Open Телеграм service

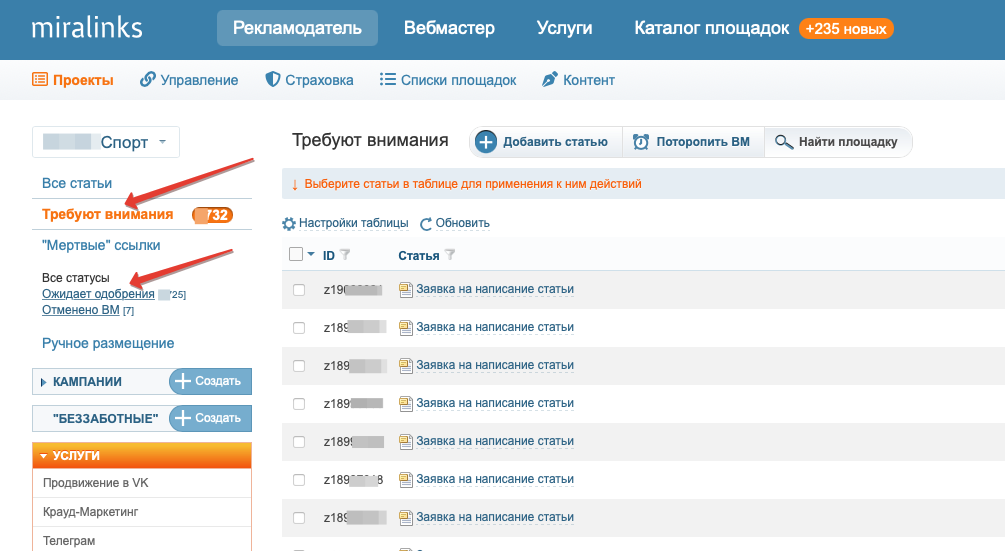point(69,541)
